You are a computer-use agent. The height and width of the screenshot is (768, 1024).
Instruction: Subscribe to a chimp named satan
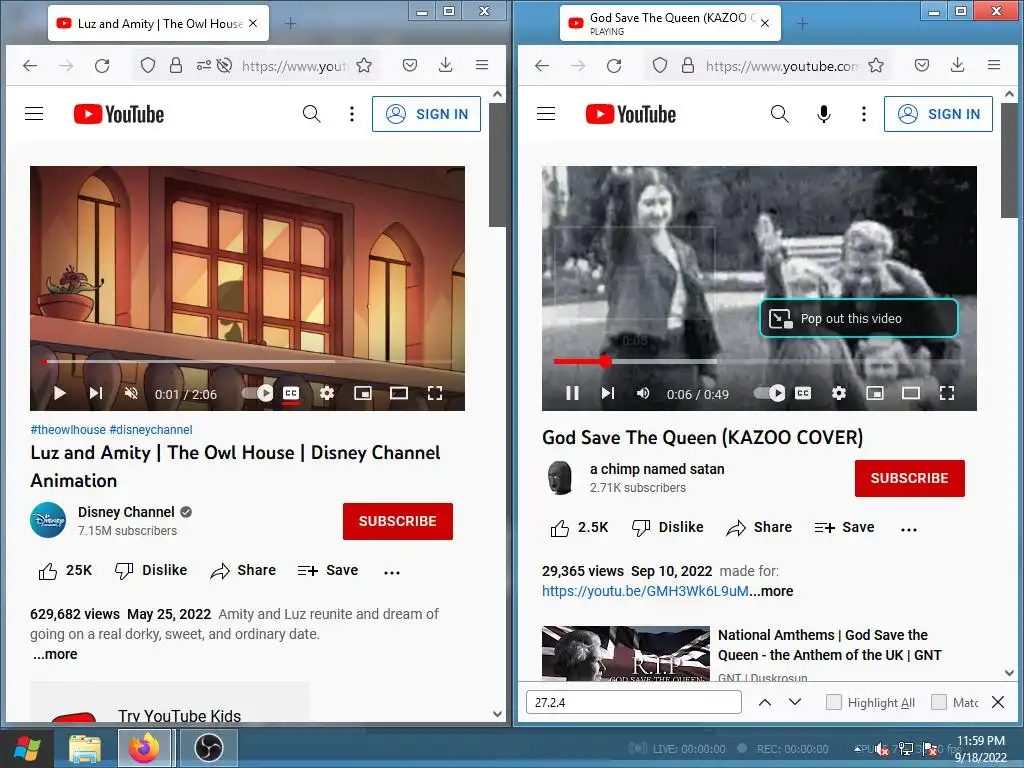910,478
